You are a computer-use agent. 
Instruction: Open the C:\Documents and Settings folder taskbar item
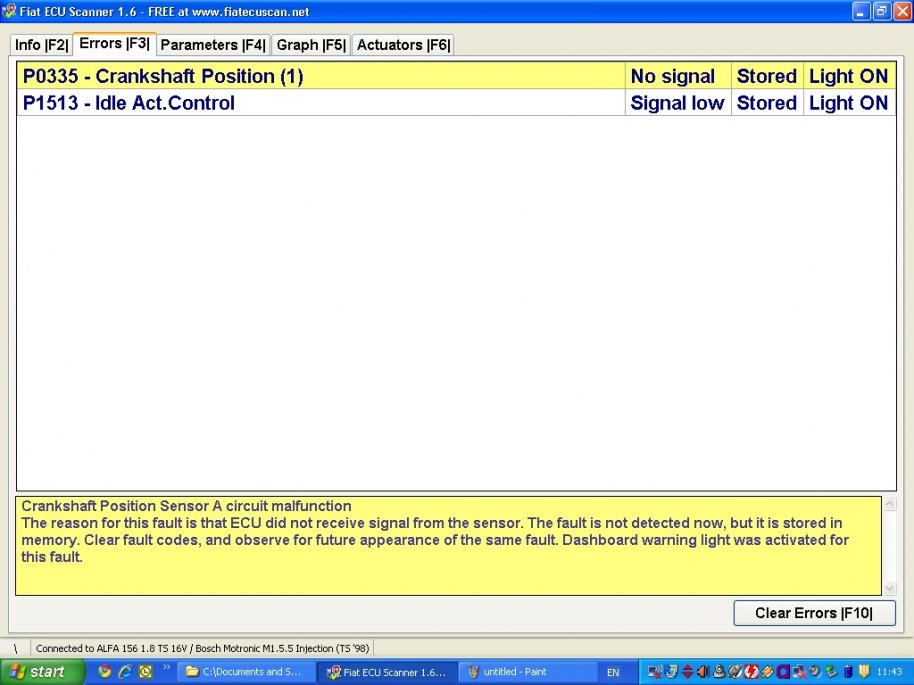246,672
